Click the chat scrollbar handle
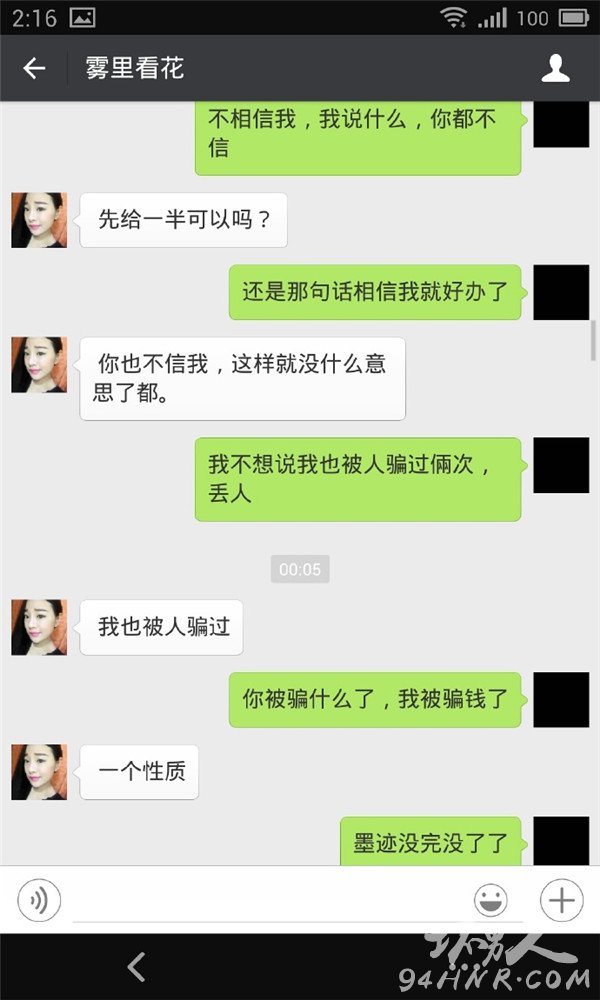Screen dimensions: 600x1000 tap(594, 341)
